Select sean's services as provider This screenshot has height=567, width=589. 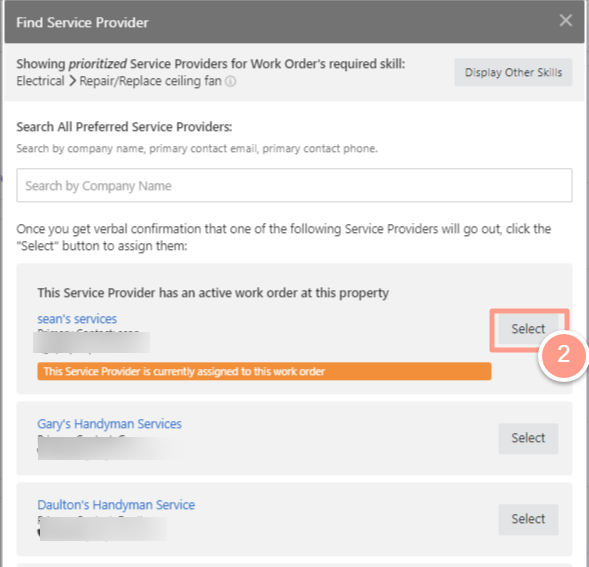(528, 329)
